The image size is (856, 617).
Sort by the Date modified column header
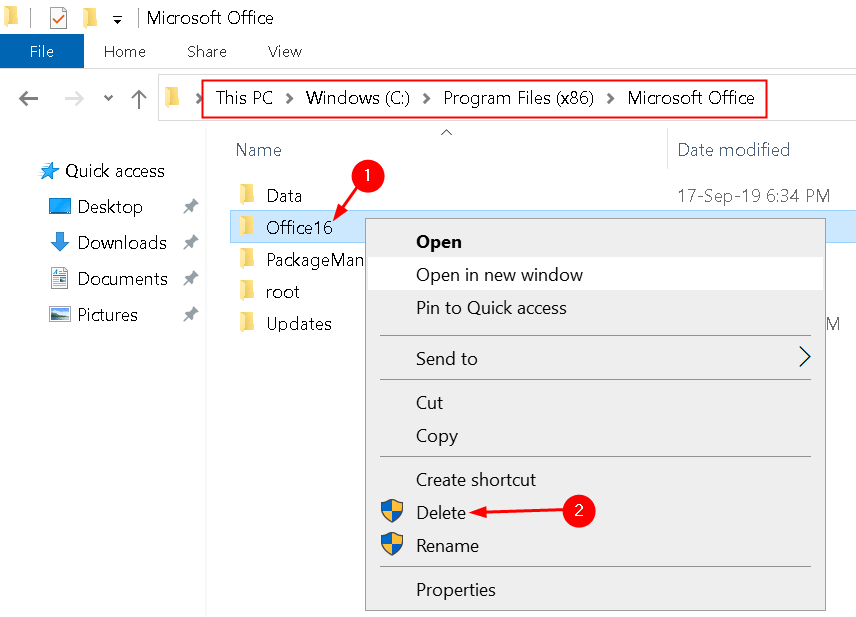tap(734, 150)
